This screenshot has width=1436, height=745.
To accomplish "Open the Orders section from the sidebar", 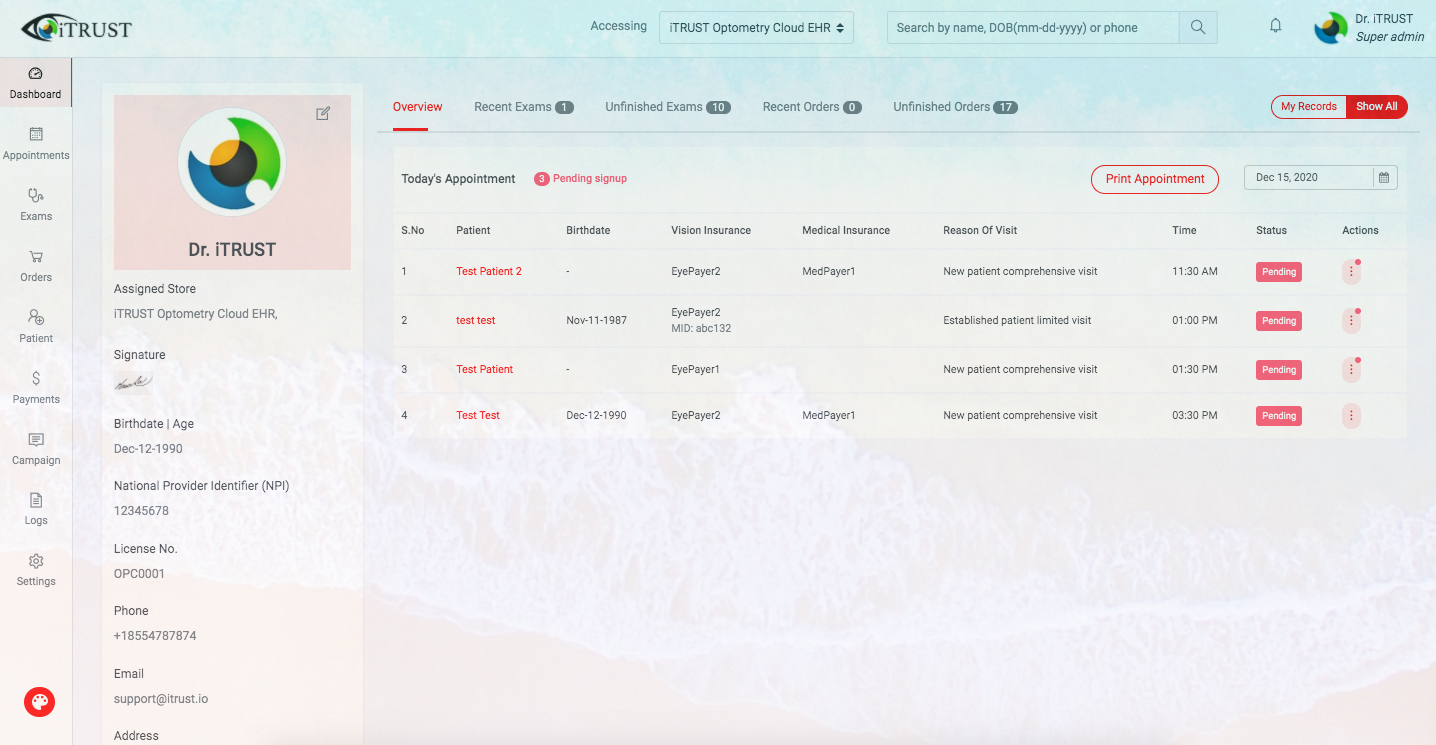I will [36, 263].
